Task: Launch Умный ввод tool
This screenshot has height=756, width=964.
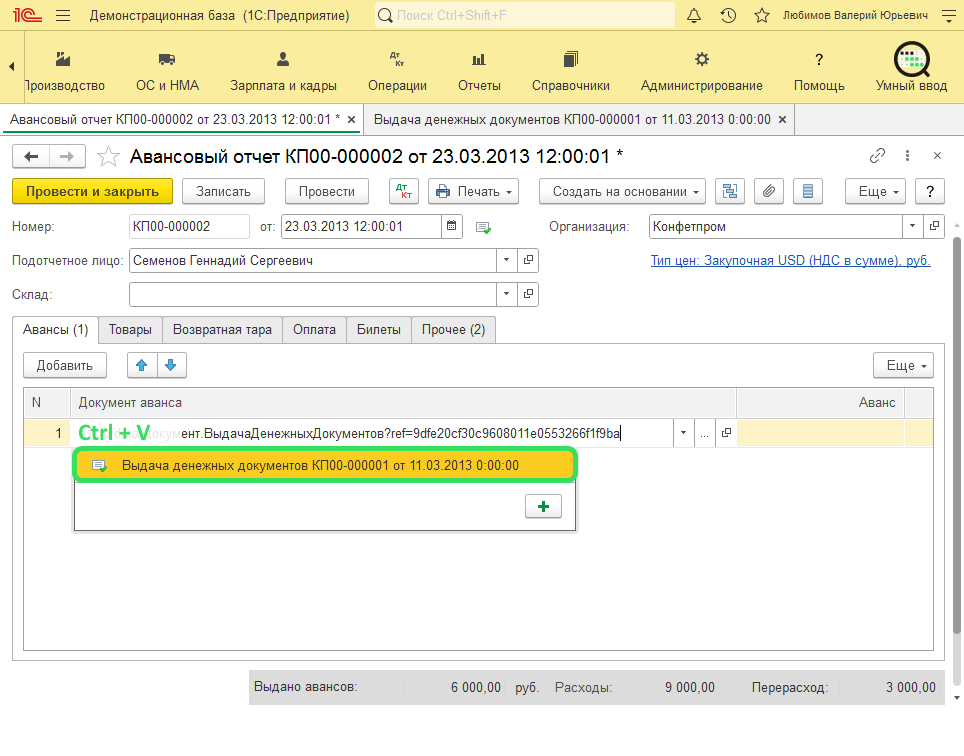Action: (911, 68)
